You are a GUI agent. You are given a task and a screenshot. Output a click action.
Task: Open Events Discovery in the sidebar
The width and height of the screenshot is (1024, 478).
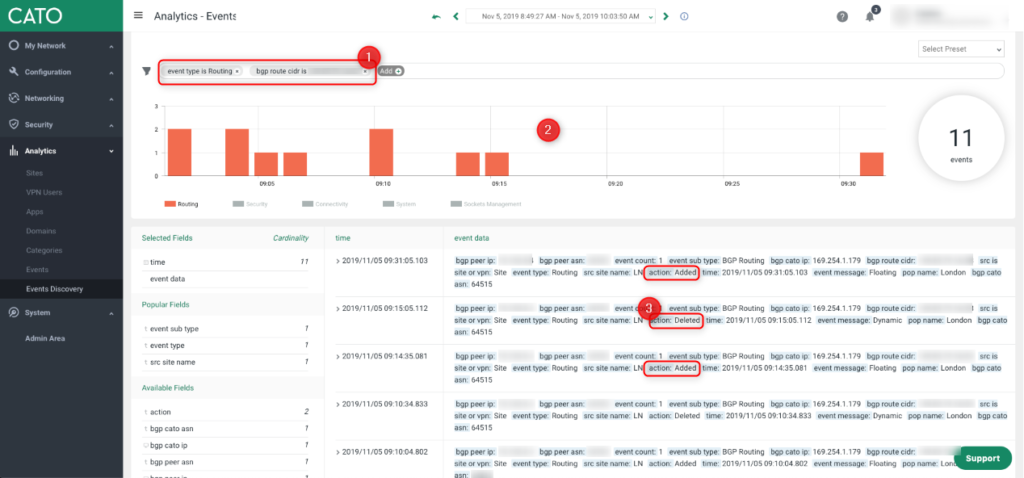(x=55, y=289)
